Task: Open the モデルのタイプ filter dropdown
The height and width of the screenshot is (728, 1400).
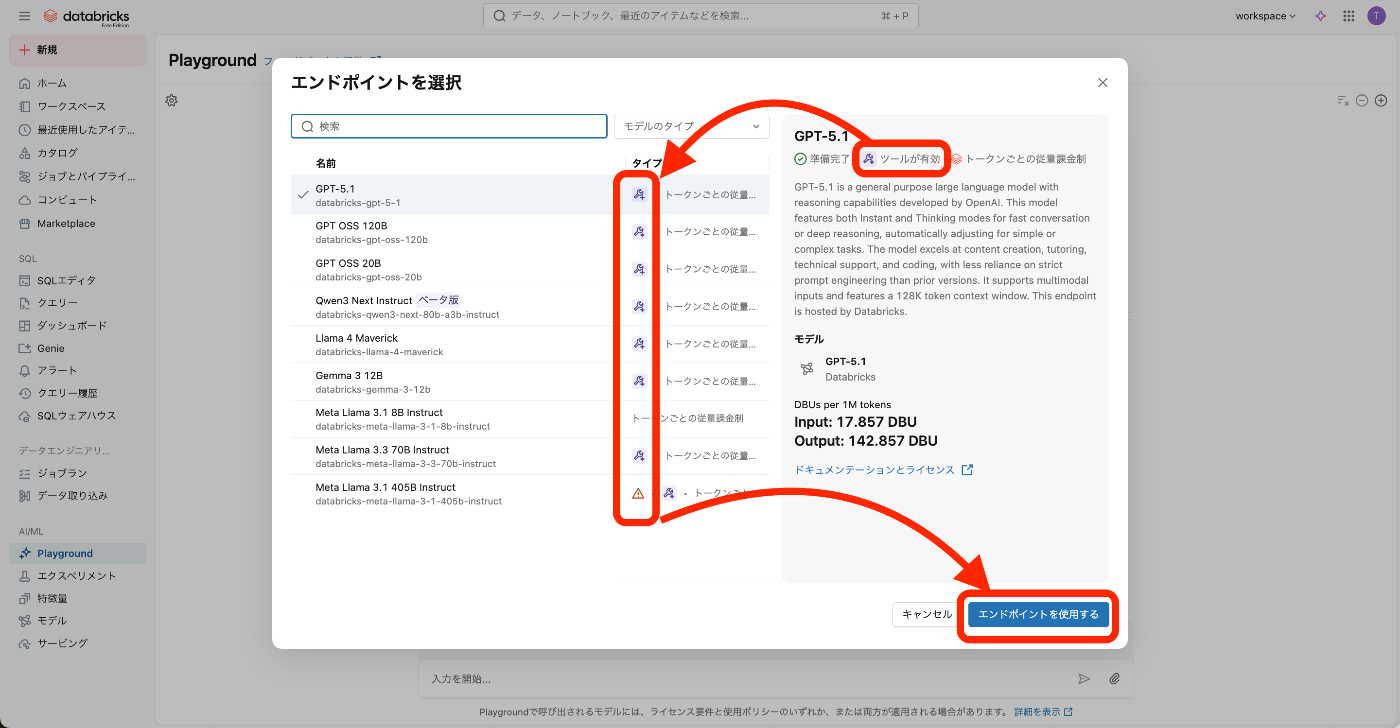Action: coord(692,126)
